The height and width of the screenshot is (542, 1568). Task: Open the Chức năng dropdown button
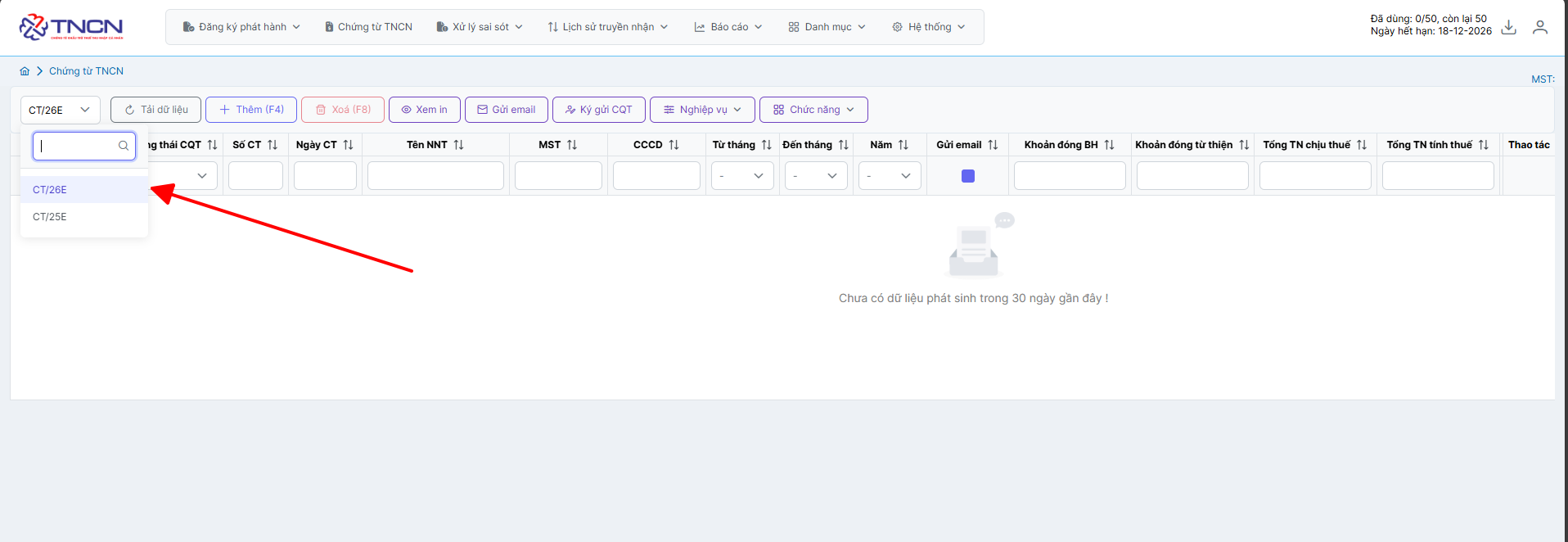pyautogui.click(x=813, y=110)
